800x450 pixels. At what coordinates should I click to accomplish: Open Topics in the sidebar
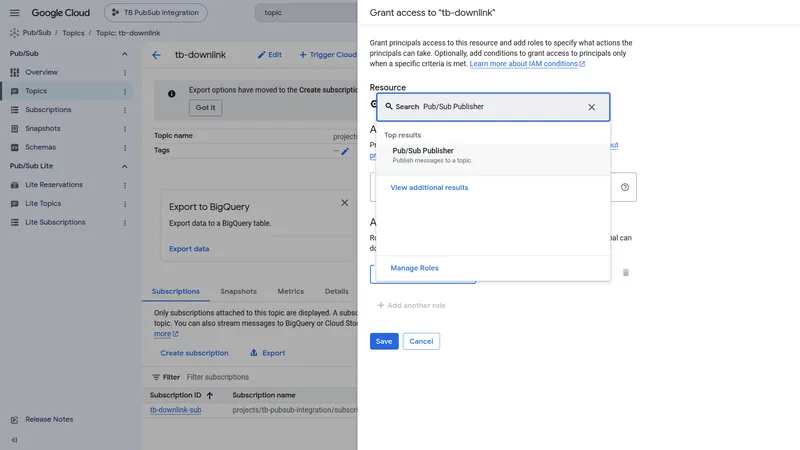(36, 91)
